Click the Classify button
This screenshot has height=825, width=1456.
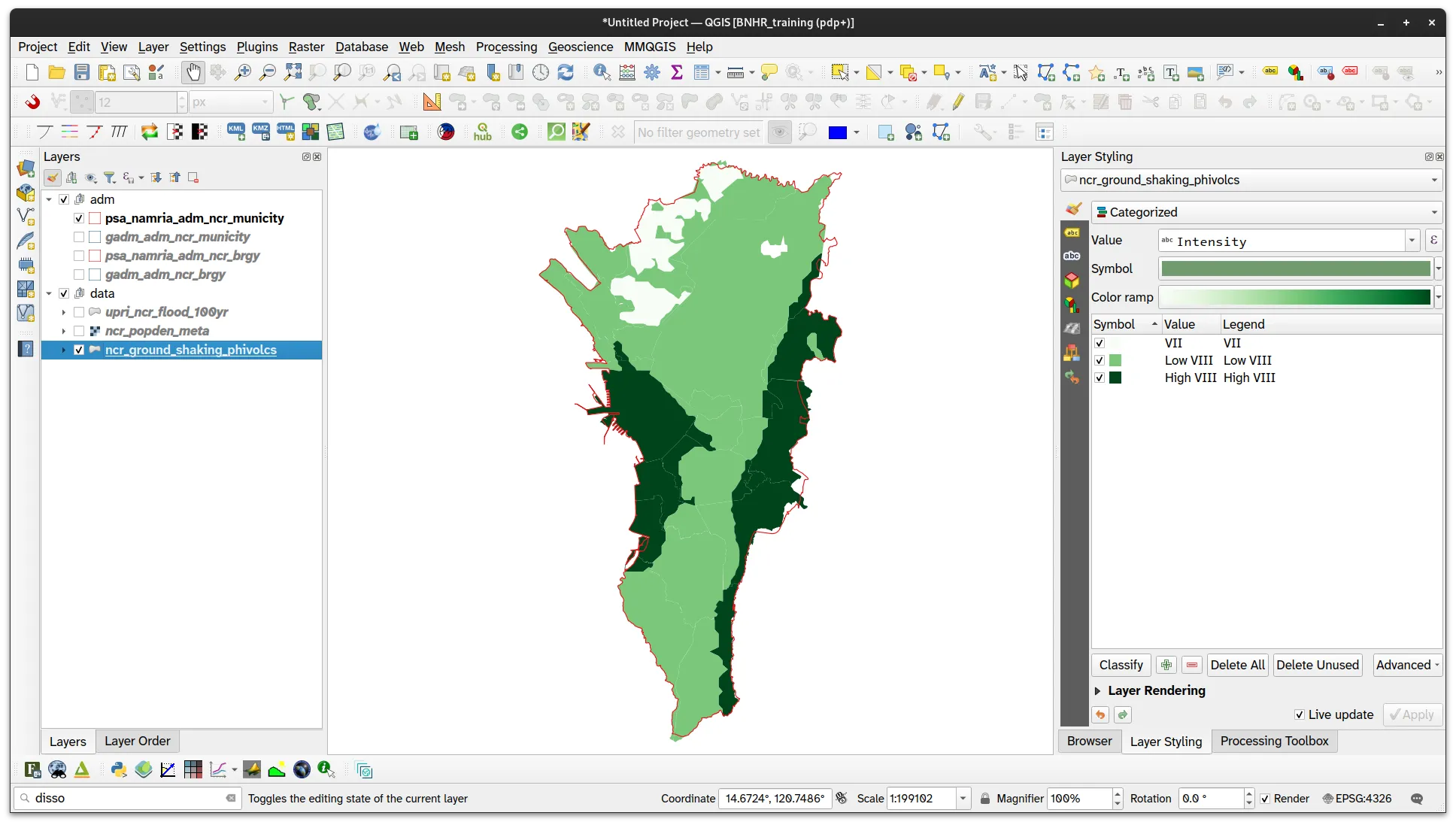(1121, 665)
